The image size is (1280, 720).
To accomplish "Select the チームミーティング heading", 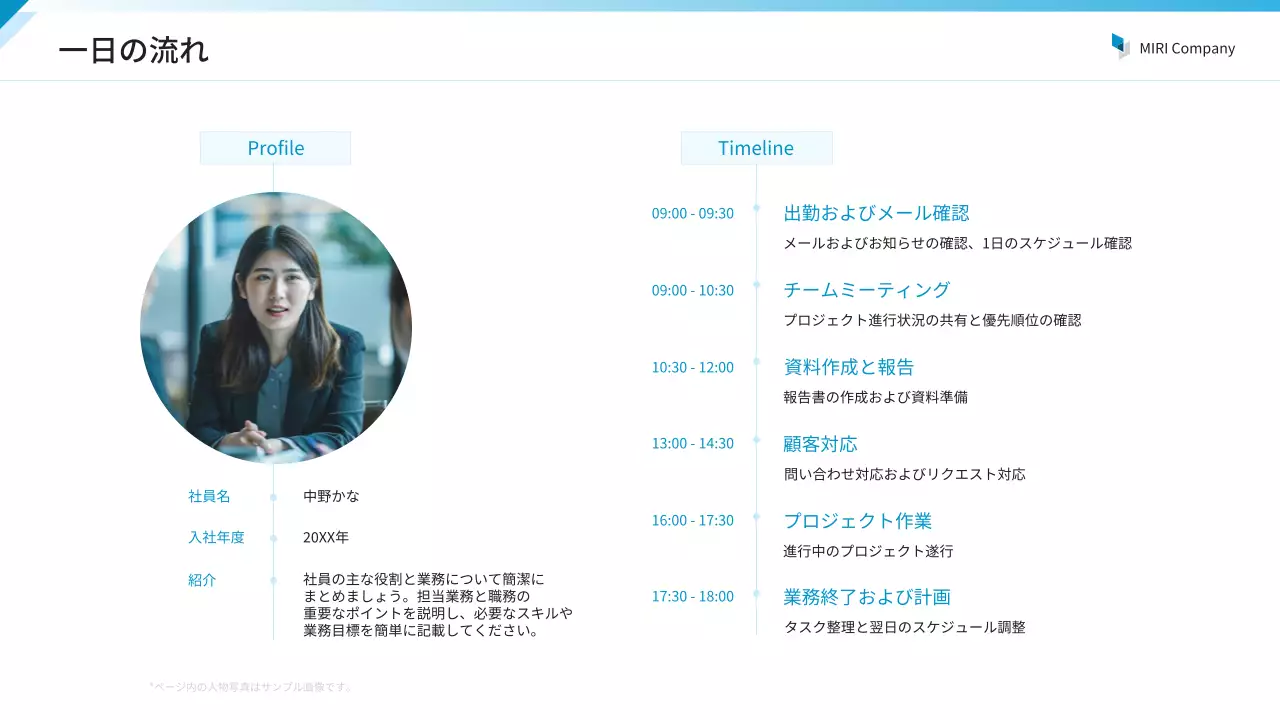I will 866,290.
